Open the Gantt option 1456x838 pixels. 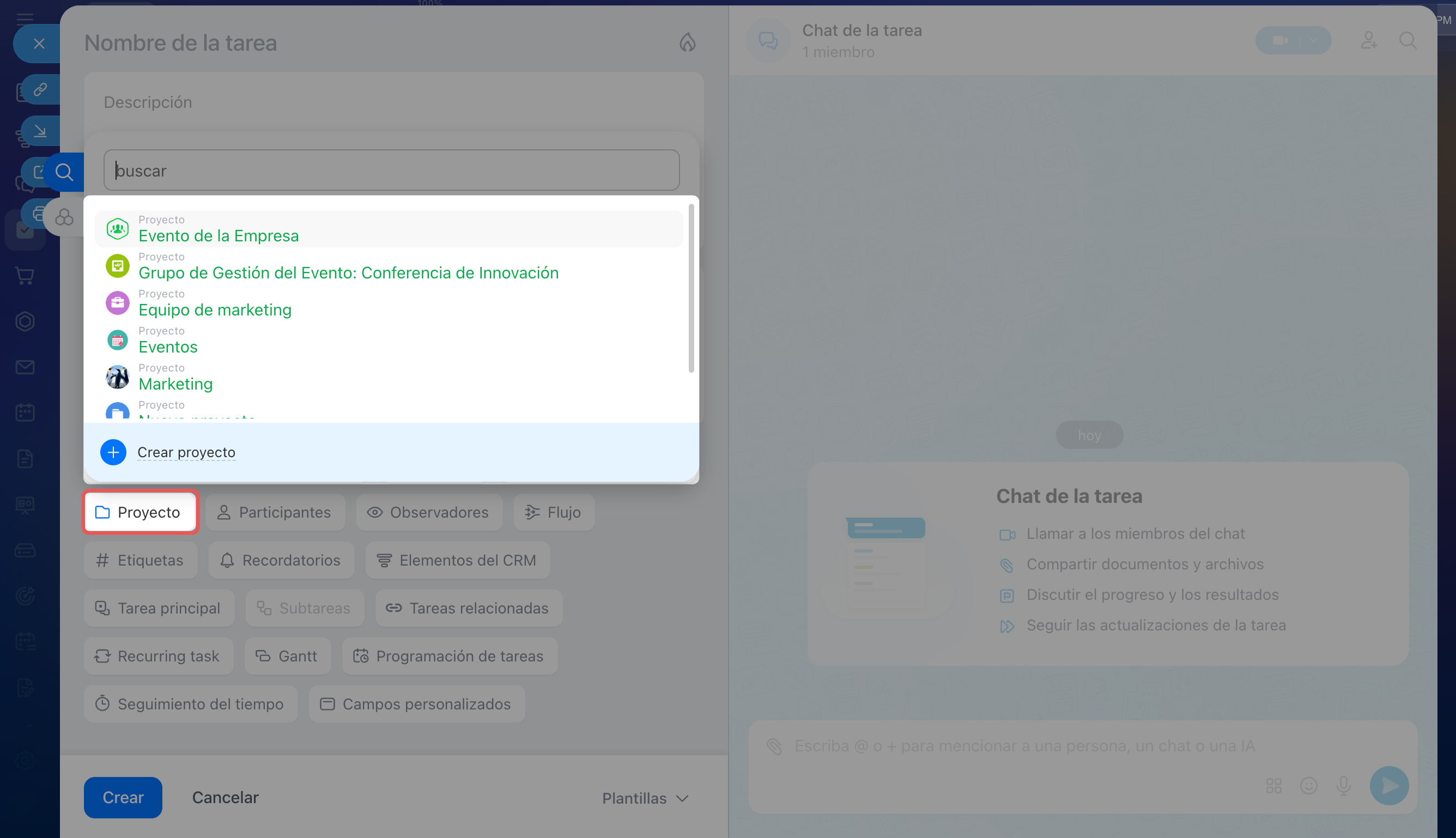pyautogui.click(x=288, y=656)
